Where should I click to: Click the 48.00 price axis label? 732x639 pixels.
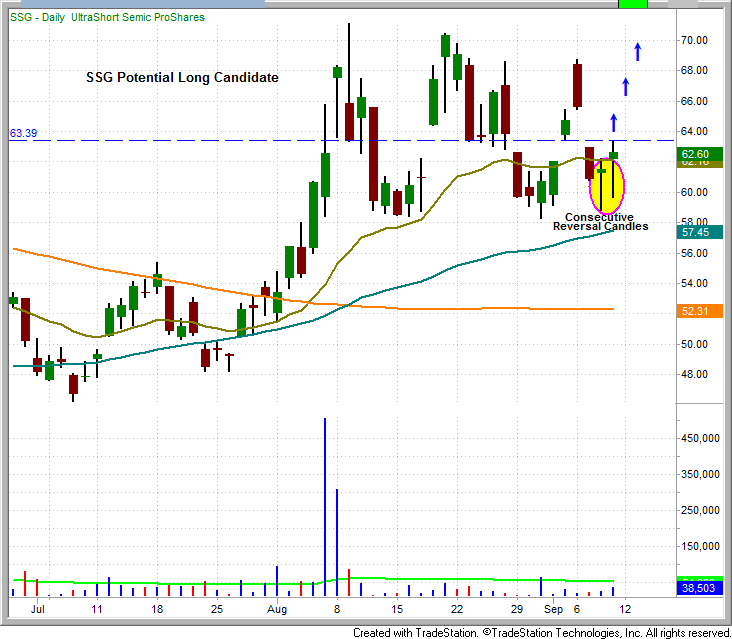pyautogui.click(x=694, y=374)
